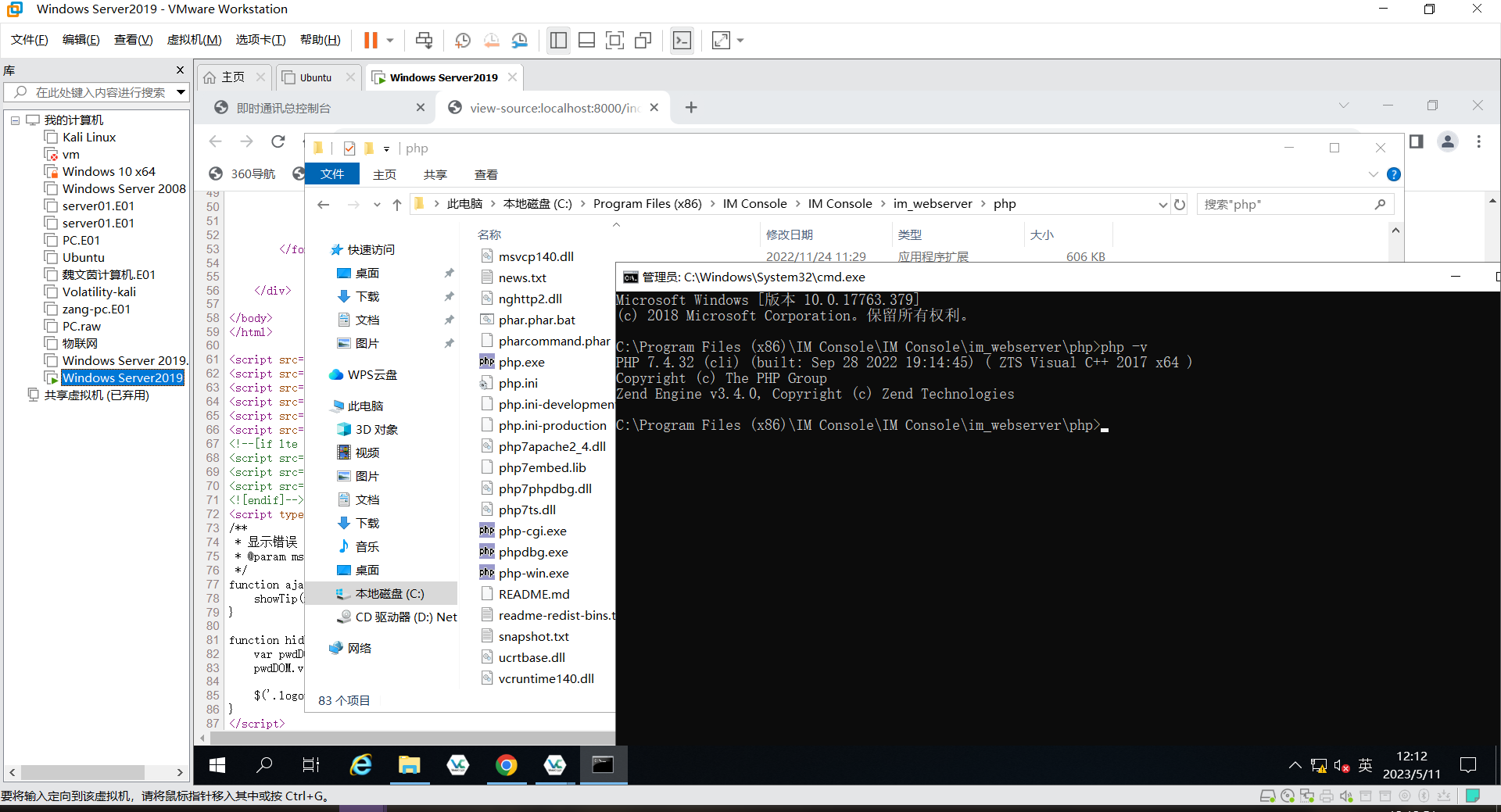Viewport: 1501px width, 812px height.
Task: Open the quick access toolbar dropdown
Action: [x=386, y=148]
